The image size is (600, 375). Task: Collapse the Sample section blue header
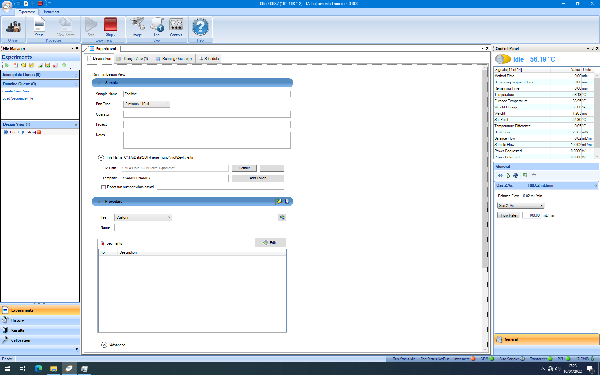click(192, 83)
